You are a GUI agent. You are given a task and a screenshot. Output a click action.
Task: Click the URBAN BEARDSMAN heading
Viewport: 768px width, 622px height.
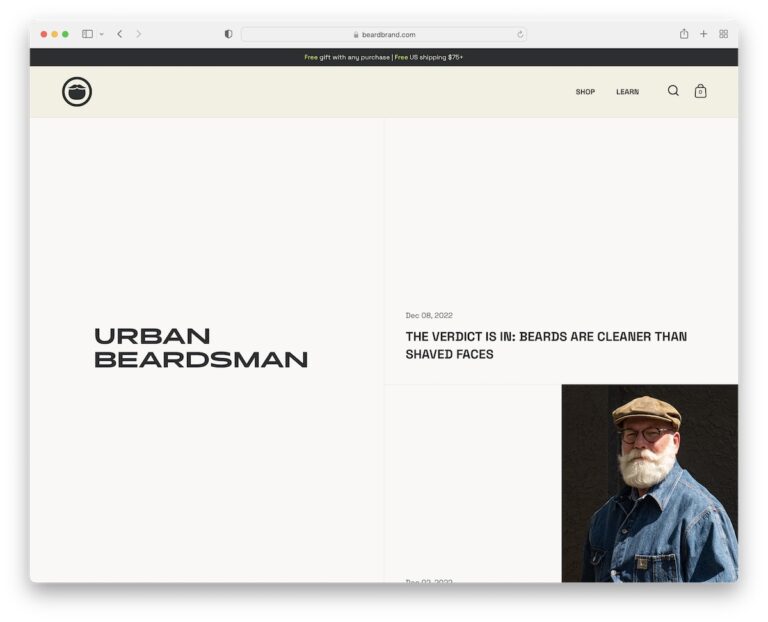(201, 348)
